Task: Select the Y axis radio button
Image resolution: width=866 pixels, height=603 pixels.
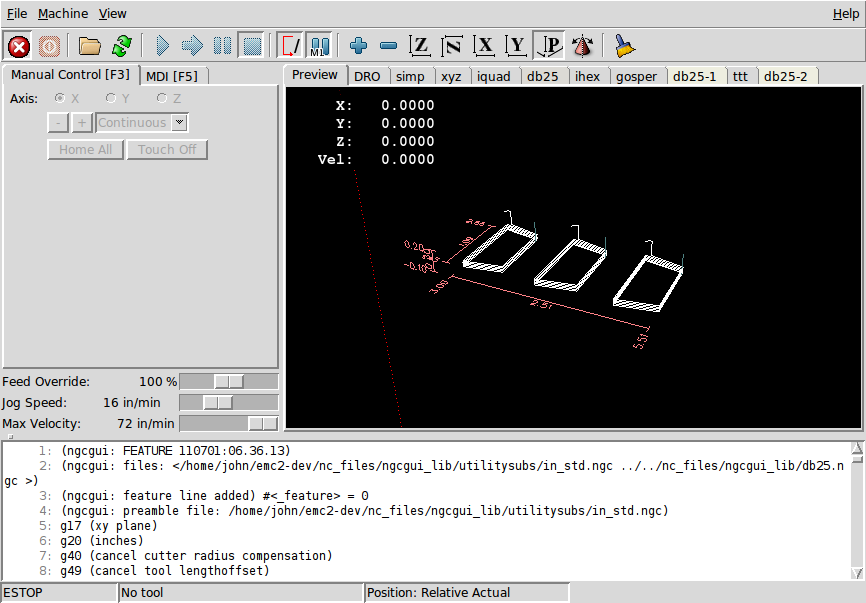Action: 110,98
